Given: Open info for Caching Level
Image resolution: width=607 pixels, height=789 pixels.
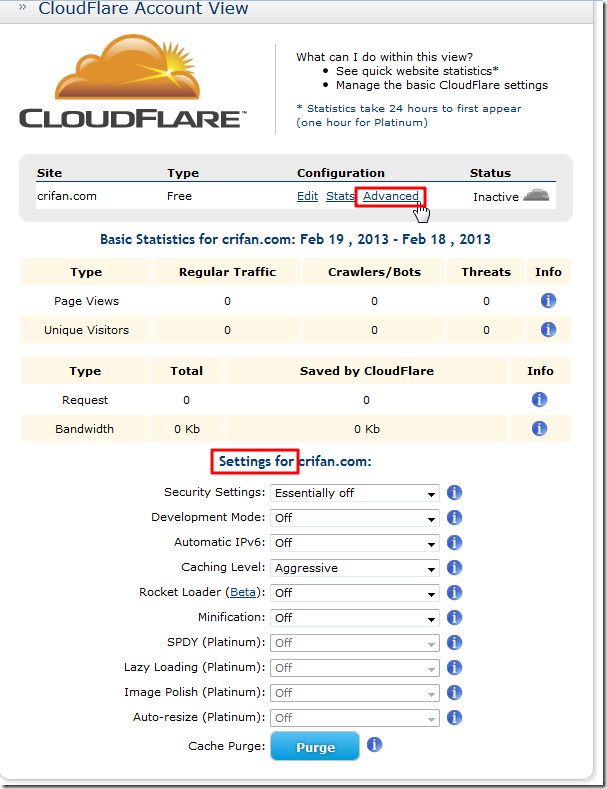Looking at the screenshot, I should tap(454, 568).
